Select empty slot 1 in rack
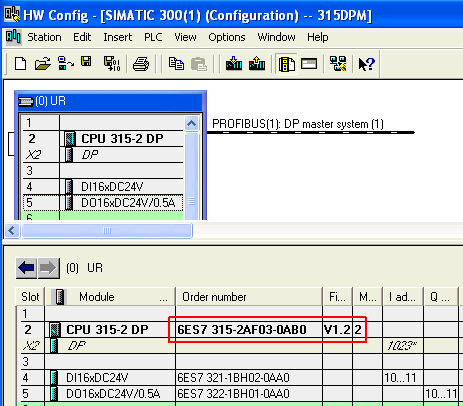Screen dimensions: 463x406 [103, 123]
